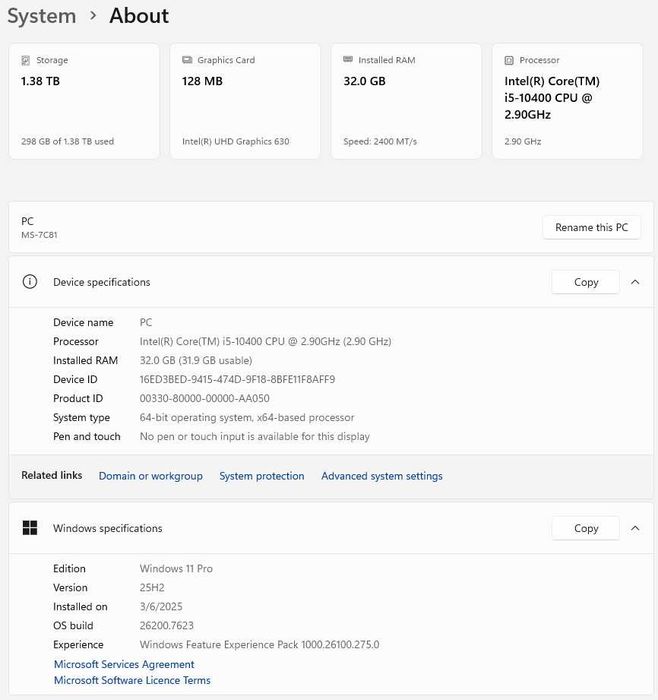
Task: Select the 32.0 GB Installed RAM card
Action: click(x=406, y=100)
